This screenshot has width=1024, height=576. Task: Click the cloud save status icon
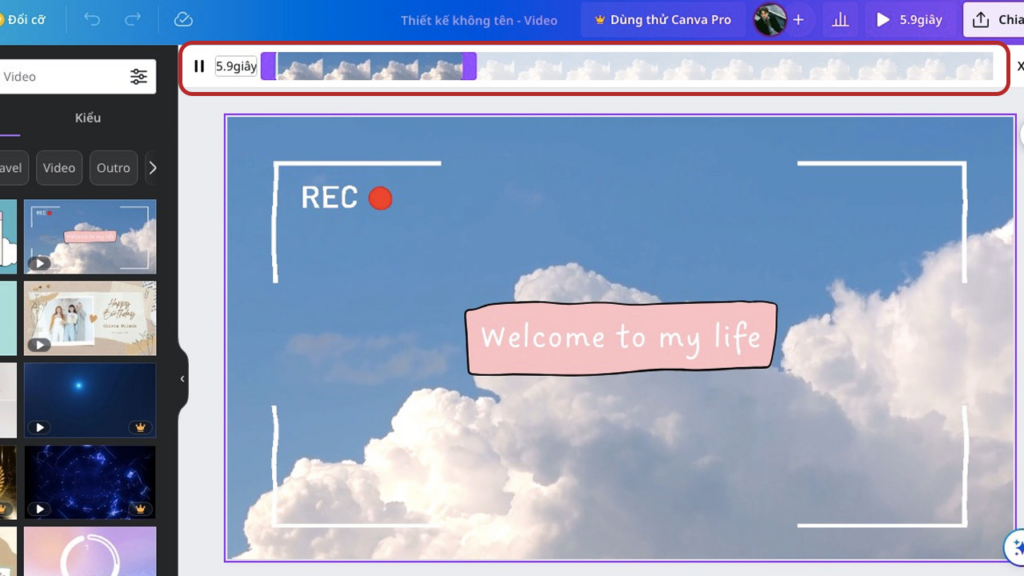tap(183, 20)
